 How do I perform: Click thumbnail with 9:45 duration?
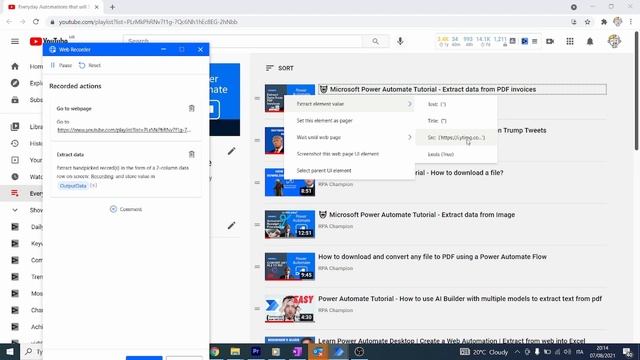(x=290, y=267)
